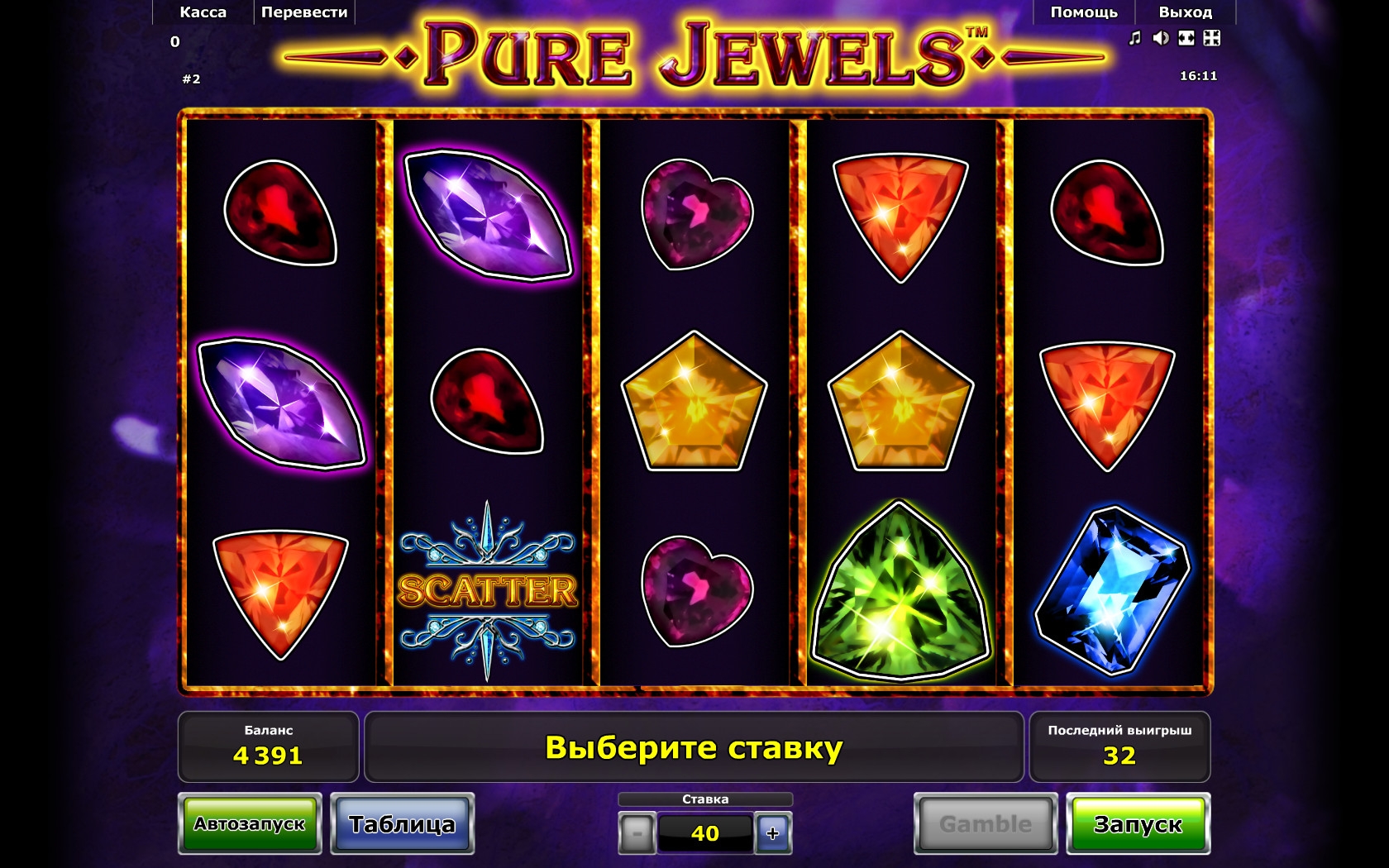Toggle fullscreen with the four-arrows icon
This screenshot has height=868, width=1389.
[1212, 38]
